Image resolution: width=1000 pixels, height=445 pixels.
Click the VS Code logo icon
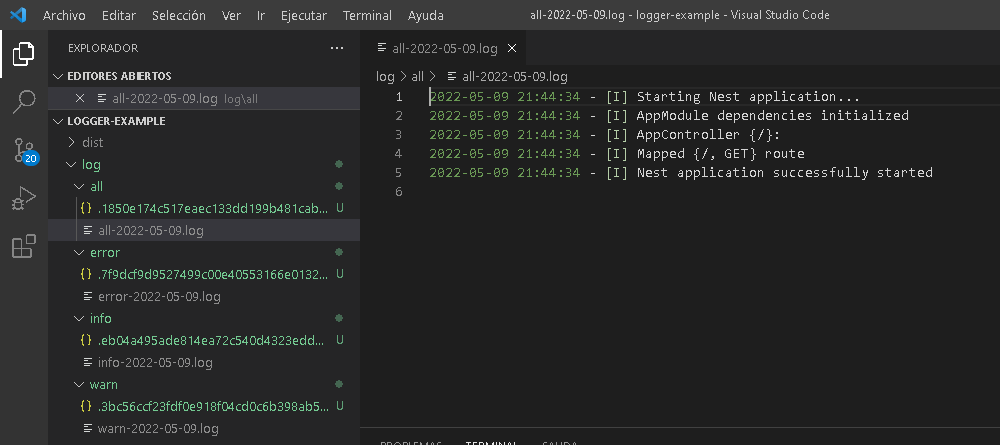(x=18, y=15)
